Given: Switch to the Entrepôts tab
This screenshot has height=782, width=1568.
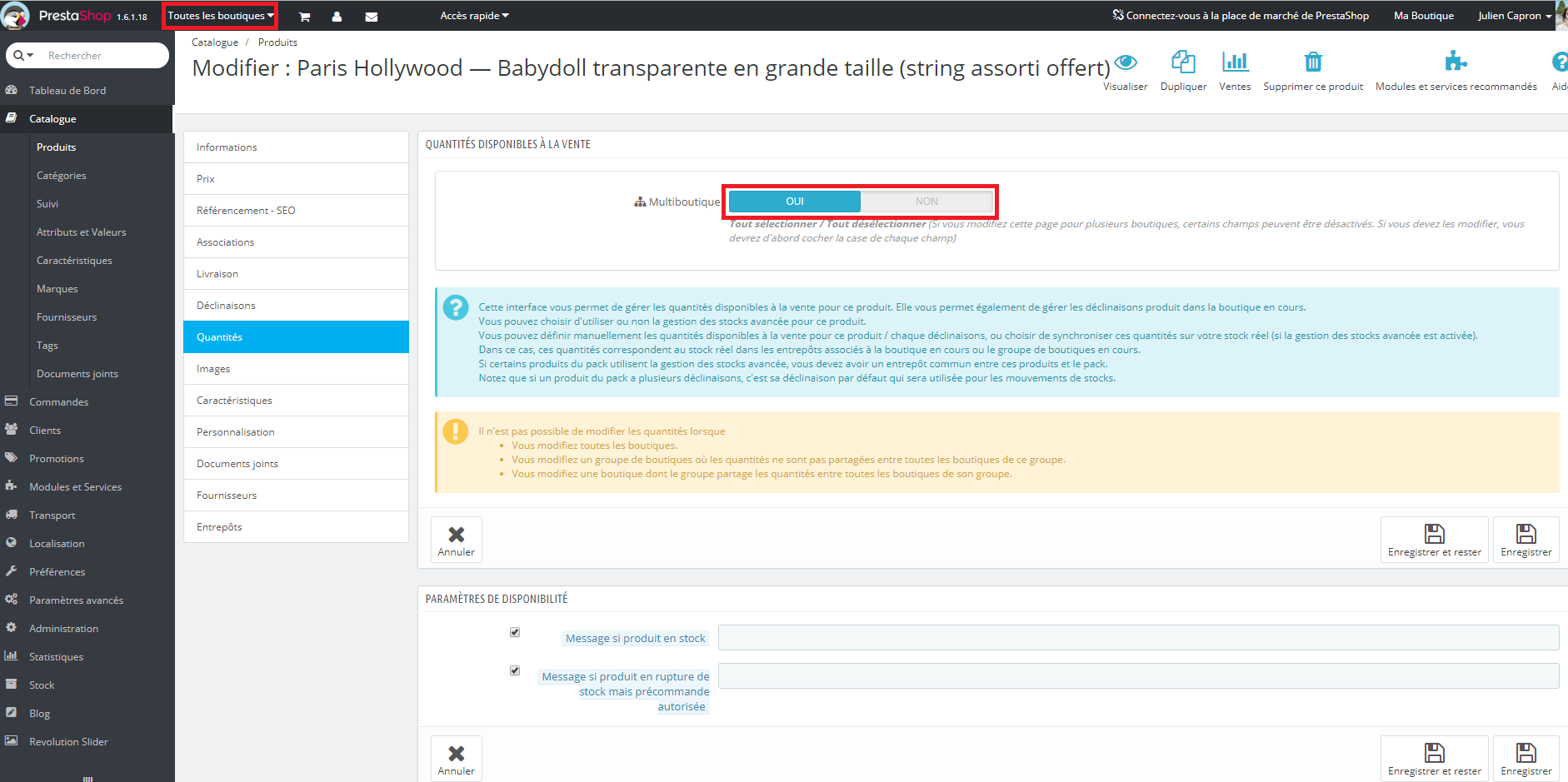Looking at the screenshot, I should pyautogui.click(x=296, y=527).
